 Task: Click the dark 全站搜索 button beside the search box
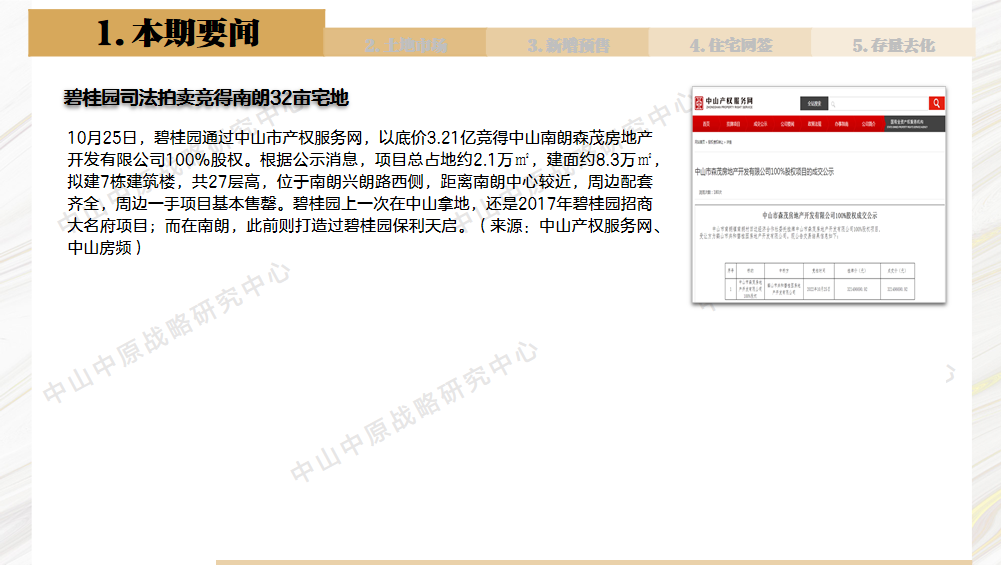[x=814, y=103]
